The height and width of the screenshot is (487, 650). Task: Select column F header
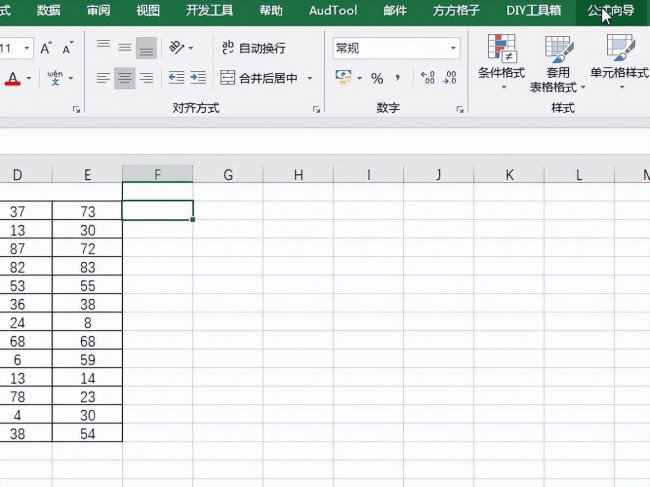click(x=158, y=174)
